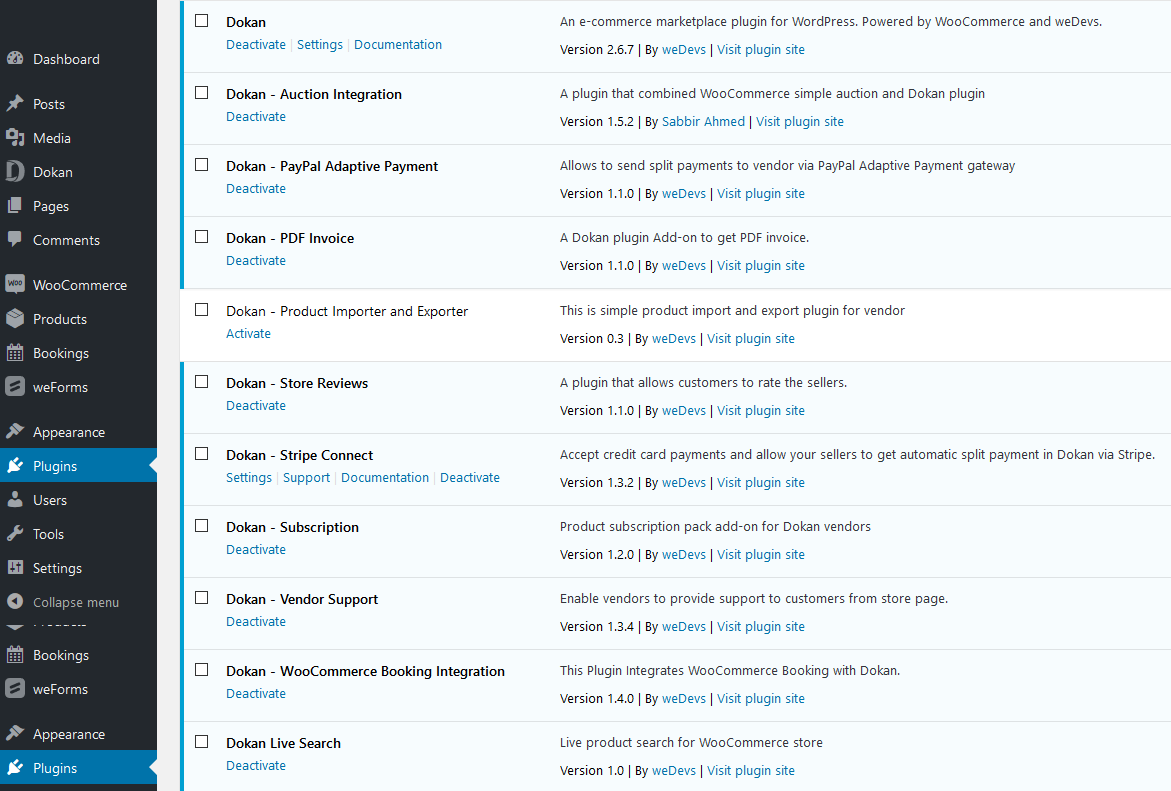This screenshot has height=791, width=1171.
Task: Click description 'Live product search for WooCommerce store'
Action: pyautogui.click(x=691, y=742)
